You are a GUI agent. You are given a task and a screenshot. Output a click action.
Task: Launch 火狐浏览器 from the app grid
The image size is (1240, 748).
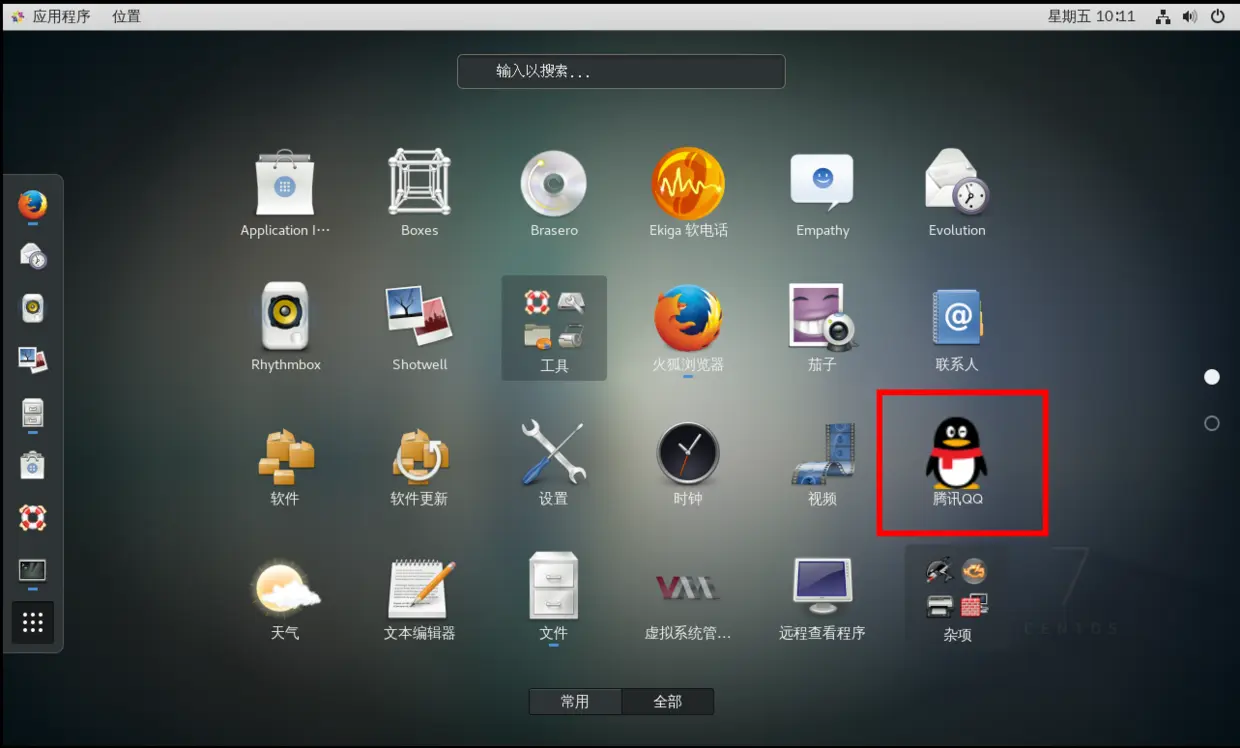tap(688, 327)
